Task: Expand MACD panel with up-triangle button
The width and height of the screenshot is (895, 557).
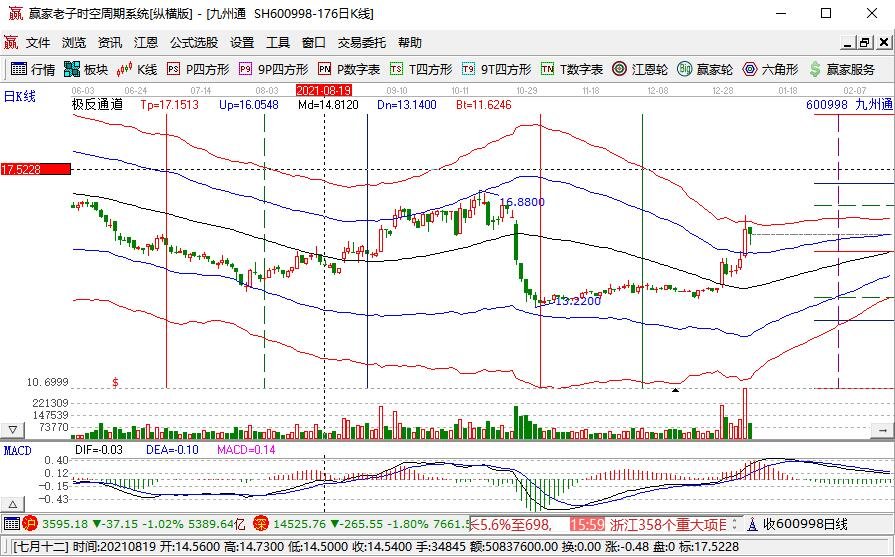Action: click(x=13, y=504)
